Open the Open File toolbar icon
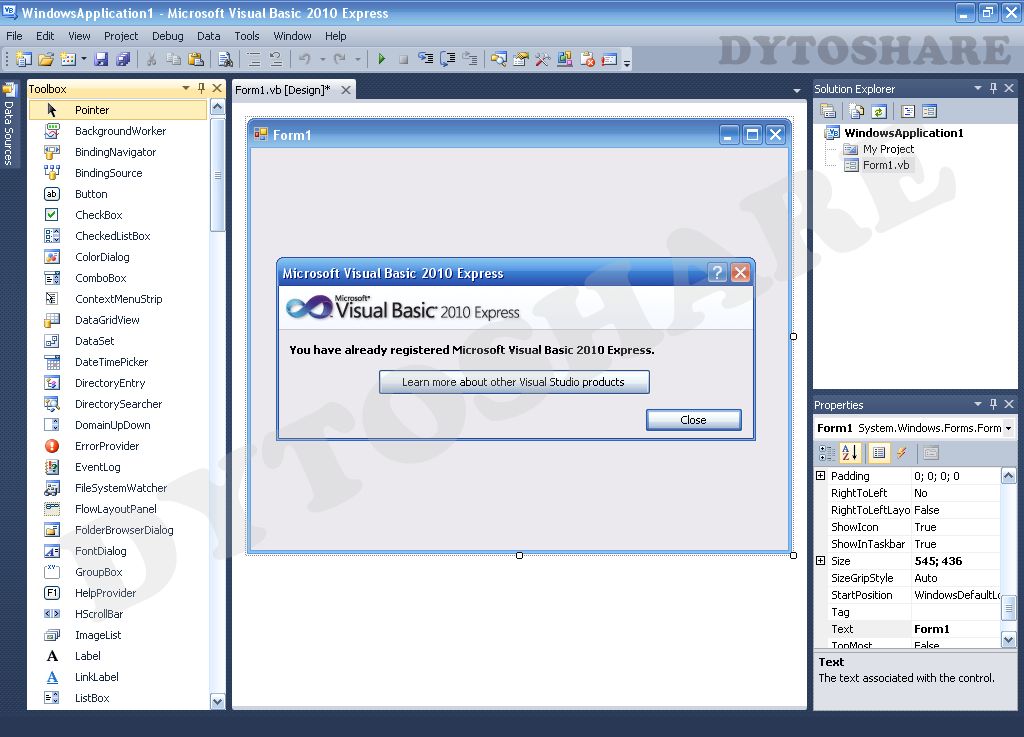This screenshot has height=737, width=1024. [x=46, y=59]
